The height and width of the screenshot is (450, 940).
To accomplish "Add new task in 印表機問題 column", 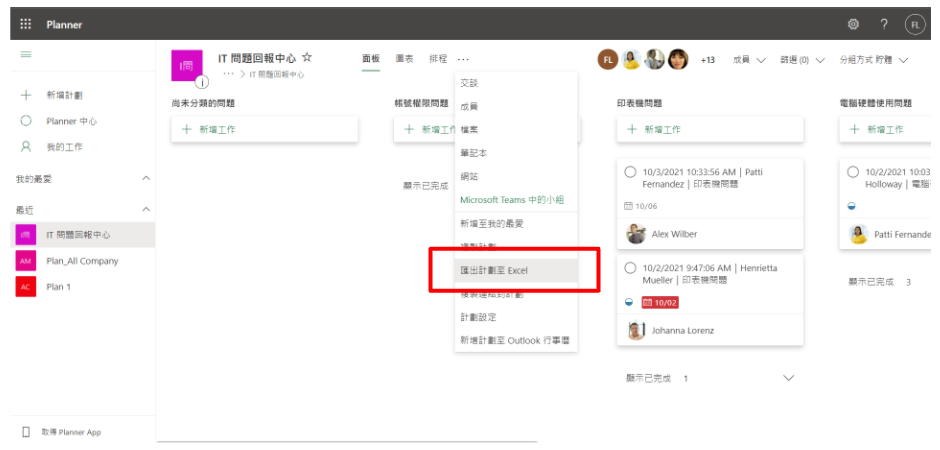I will tap(710, 129).
